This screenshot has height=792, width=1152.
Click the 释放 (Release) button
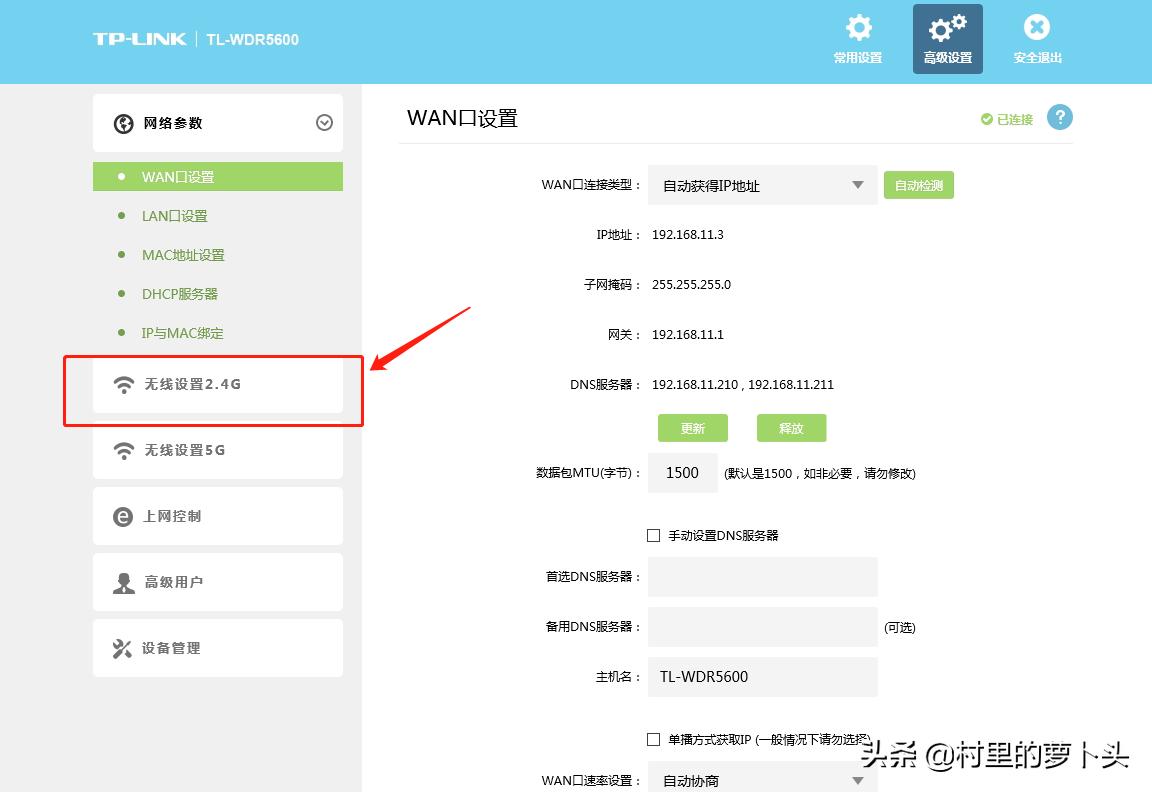791,428
